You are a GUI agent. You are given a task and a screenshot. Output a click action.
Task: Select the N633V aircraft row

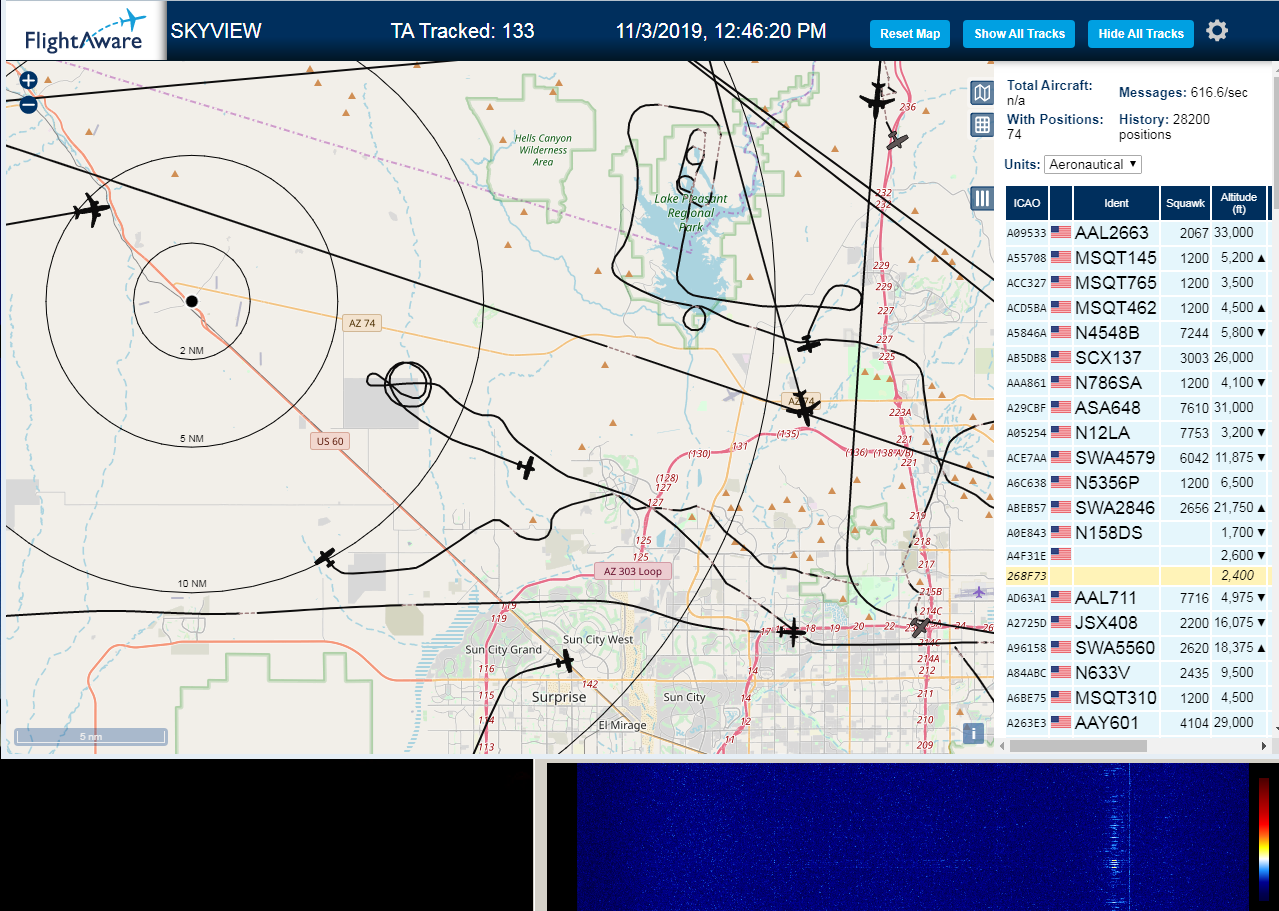(1137, 672)
